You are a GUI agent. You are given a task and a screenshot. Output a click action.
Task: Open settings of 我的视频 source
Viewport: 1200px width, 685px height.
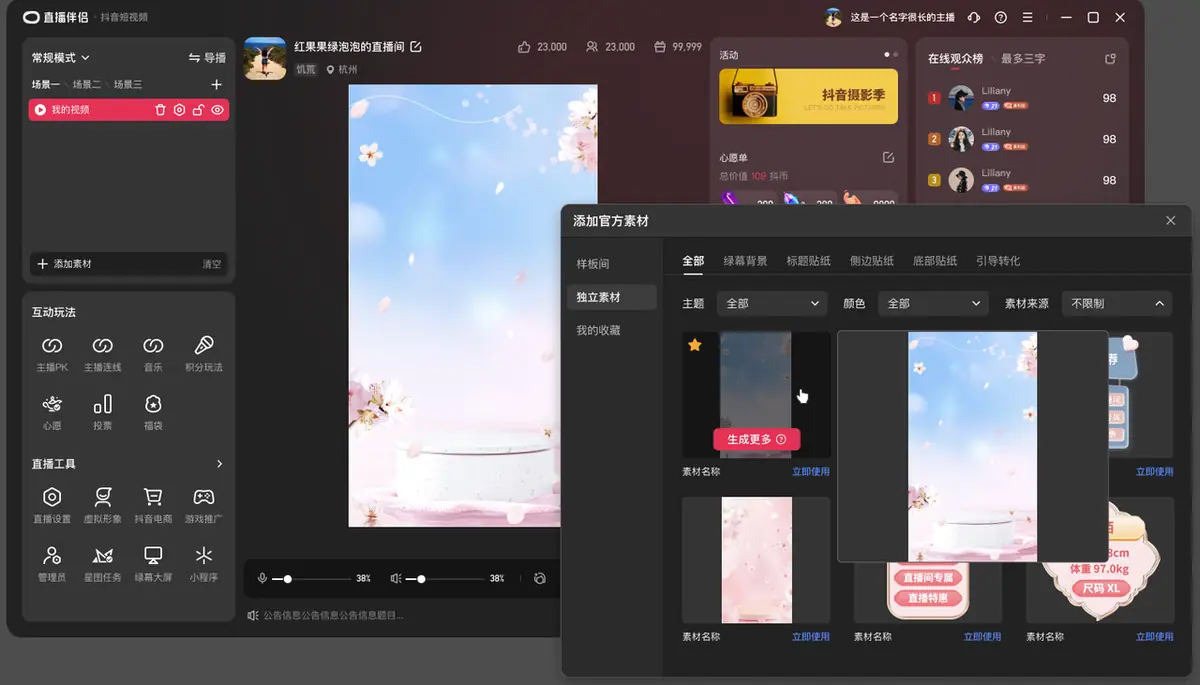click(179, 110)
